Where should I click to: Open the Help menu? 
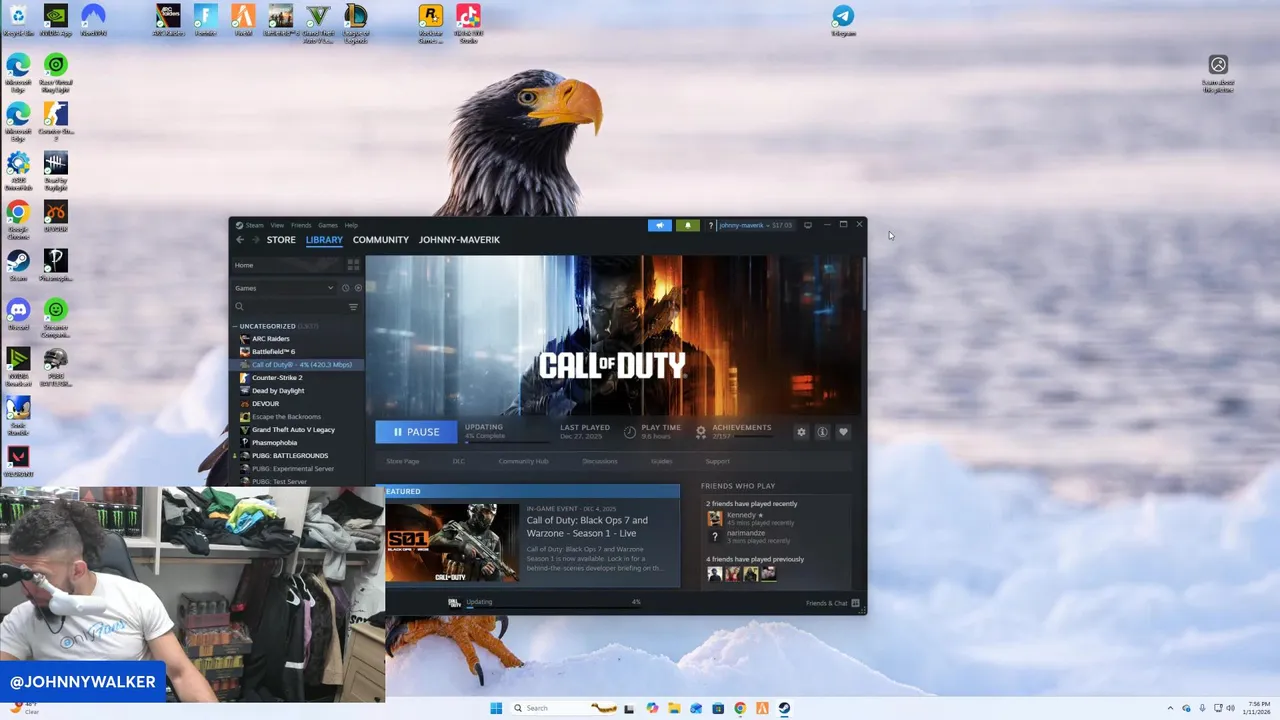[x=351, y=225]
